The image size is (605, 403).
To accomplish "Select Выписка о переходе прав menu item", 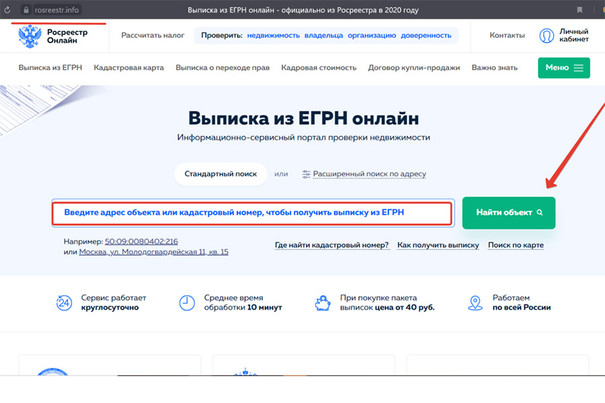I will [223, 68].
